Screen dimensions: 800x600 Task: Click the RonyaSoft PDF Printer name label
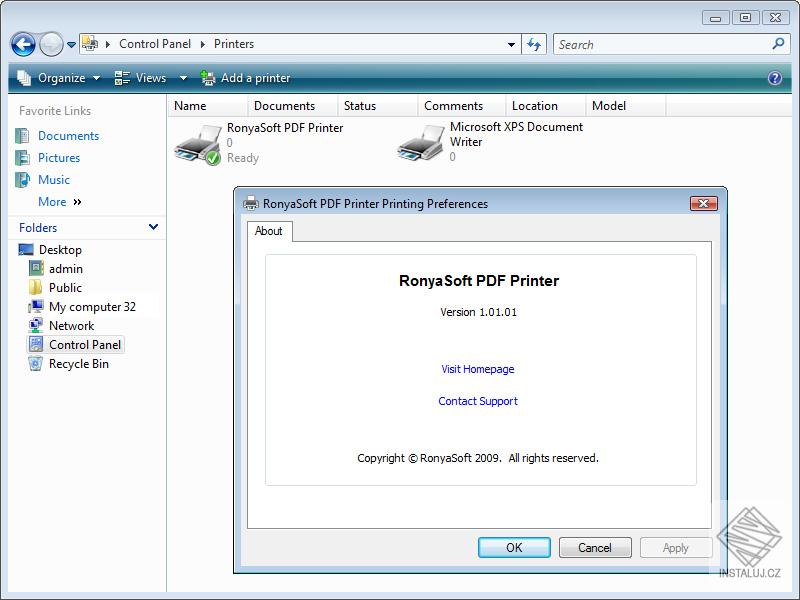click(x=285, y=128)
